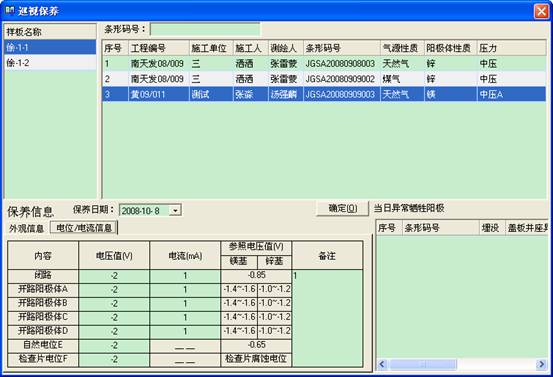Edit 自然电位E voltage value cell
This screenshot has width=553, height=377.
[x=114, y=346]
